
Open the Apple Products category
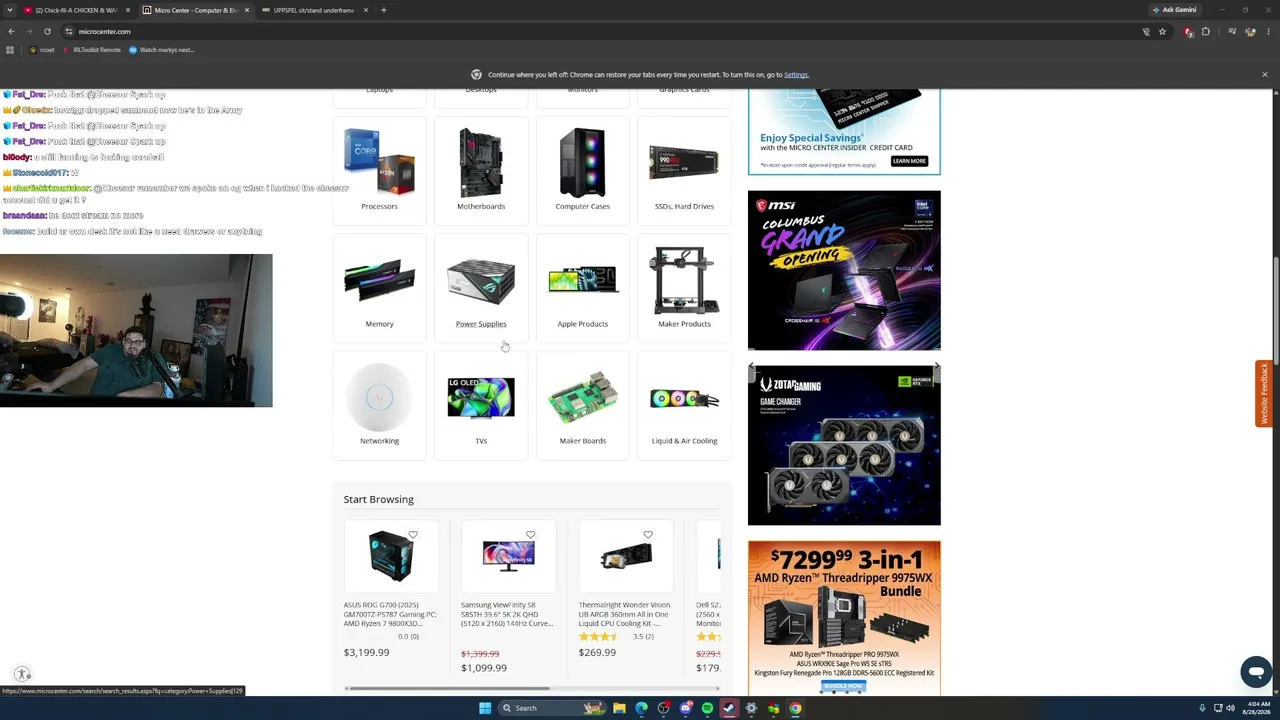click(583, 288)
